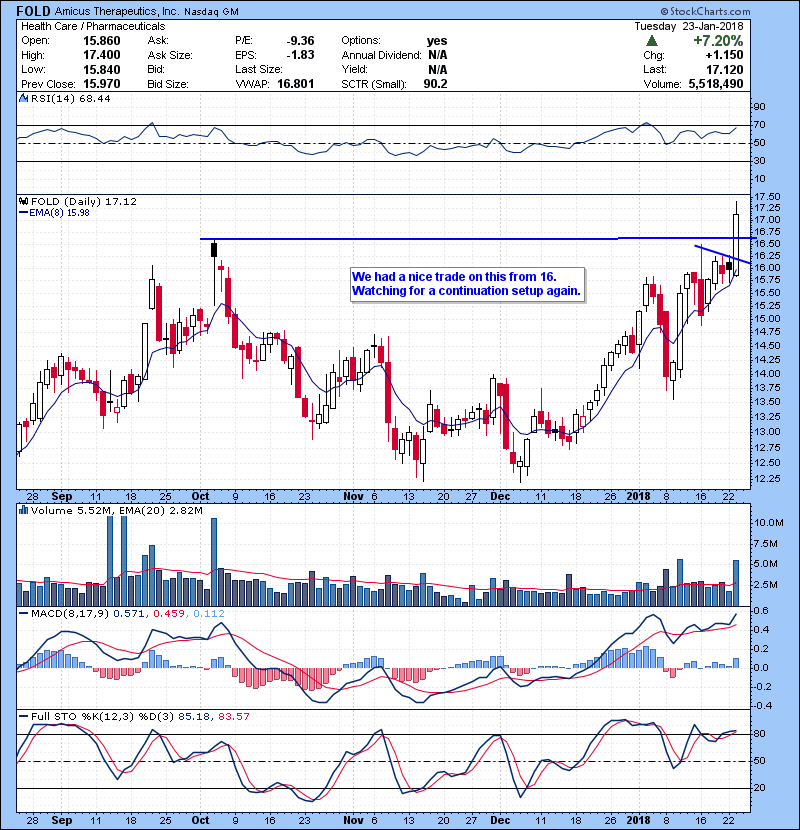Select the Prev Close value 15.970
The width and height of the screenshot is (800, 830).
(x=102, y=84)
